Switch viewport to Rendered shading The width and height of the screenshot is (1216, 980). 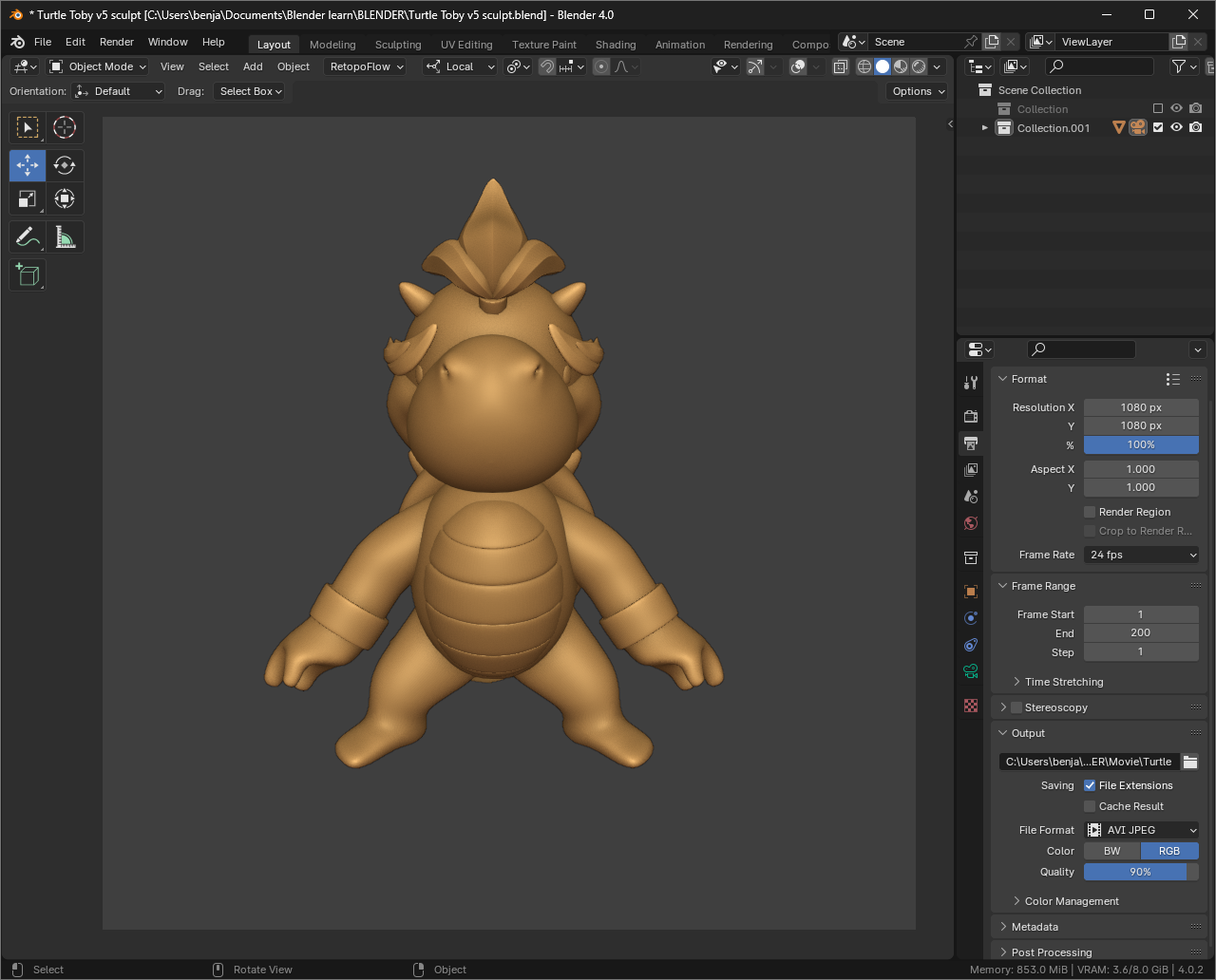(x=919, y=66)
